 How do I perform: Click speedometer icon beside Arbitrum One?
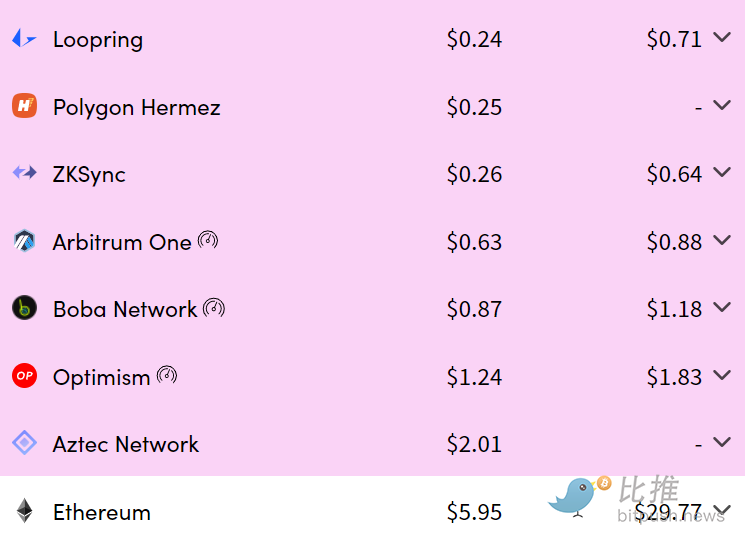point(208,240)
